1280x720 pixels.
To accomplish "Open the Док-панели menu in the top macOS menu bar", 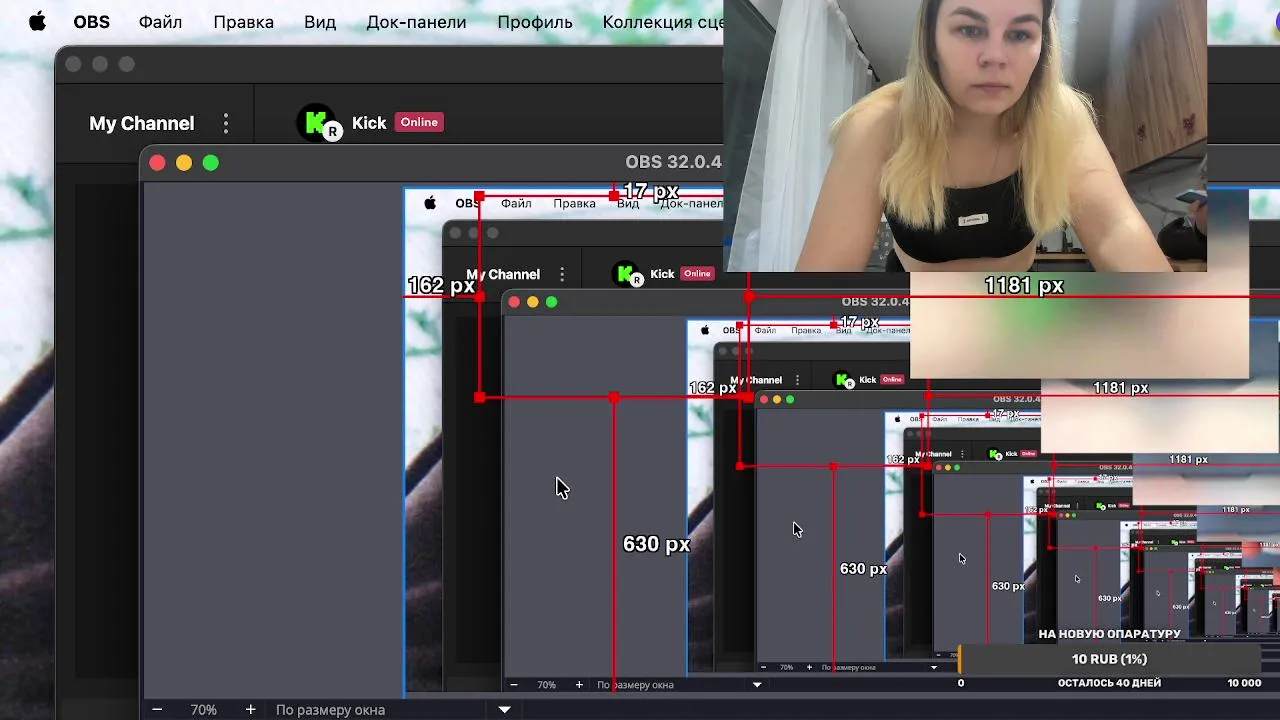I will click(416, 22).
